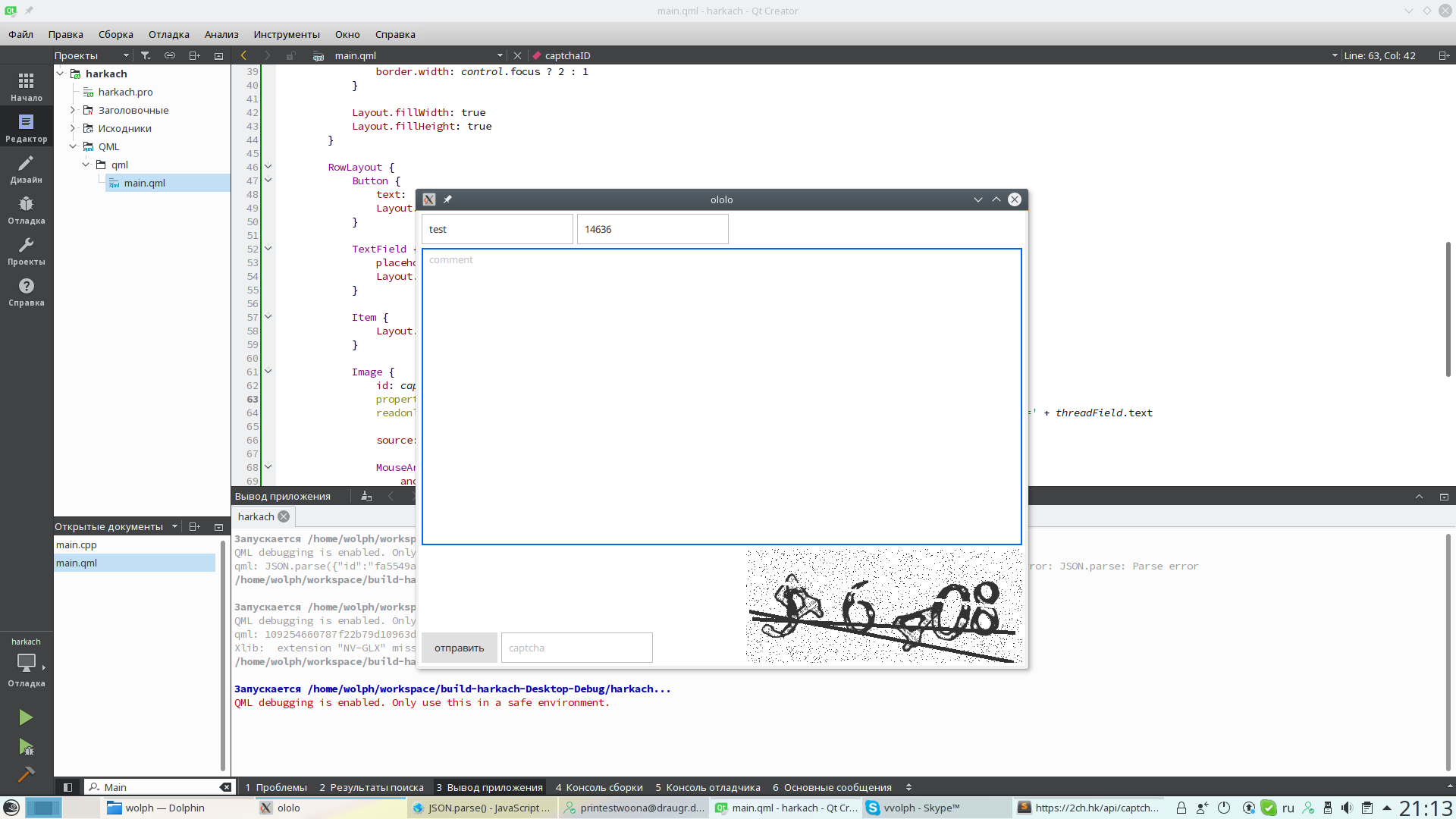Click the green Run button

26,717
